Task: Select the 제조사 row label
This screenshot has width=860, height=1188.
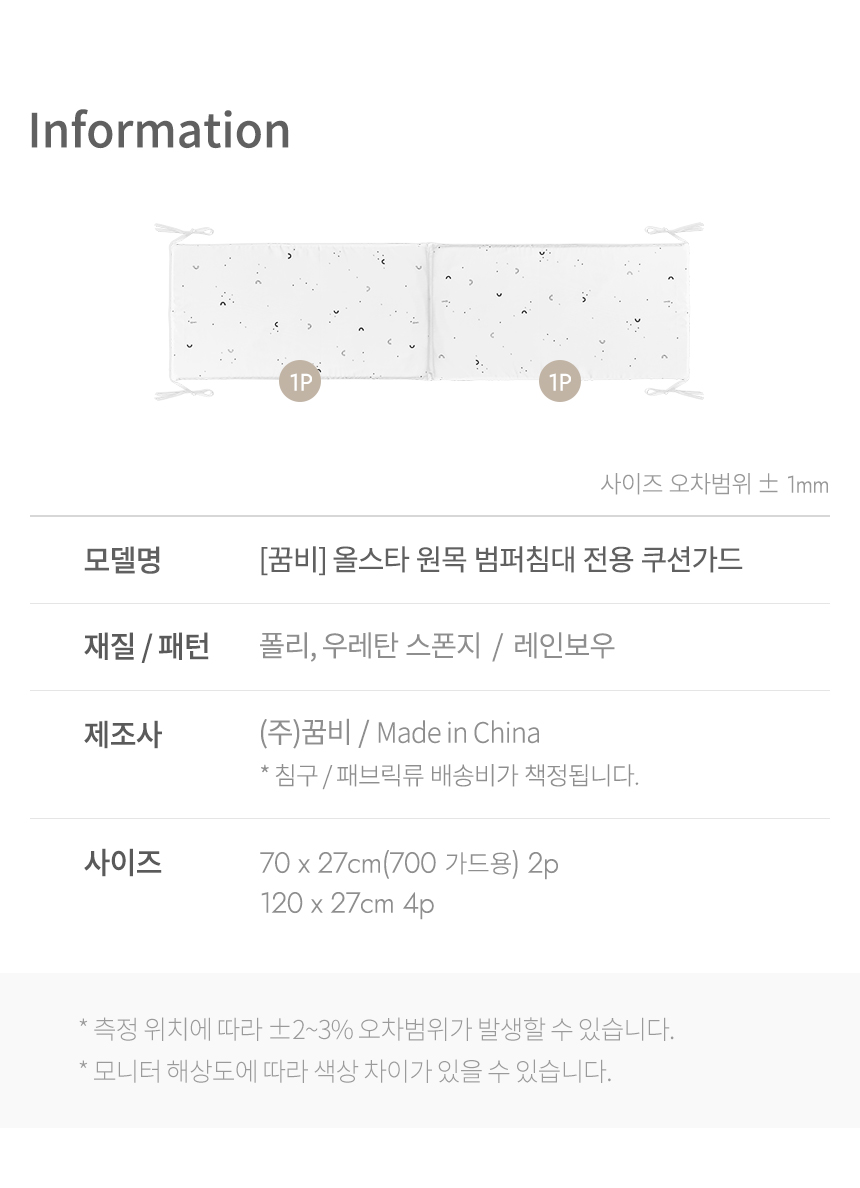Action: click(122, 735)
